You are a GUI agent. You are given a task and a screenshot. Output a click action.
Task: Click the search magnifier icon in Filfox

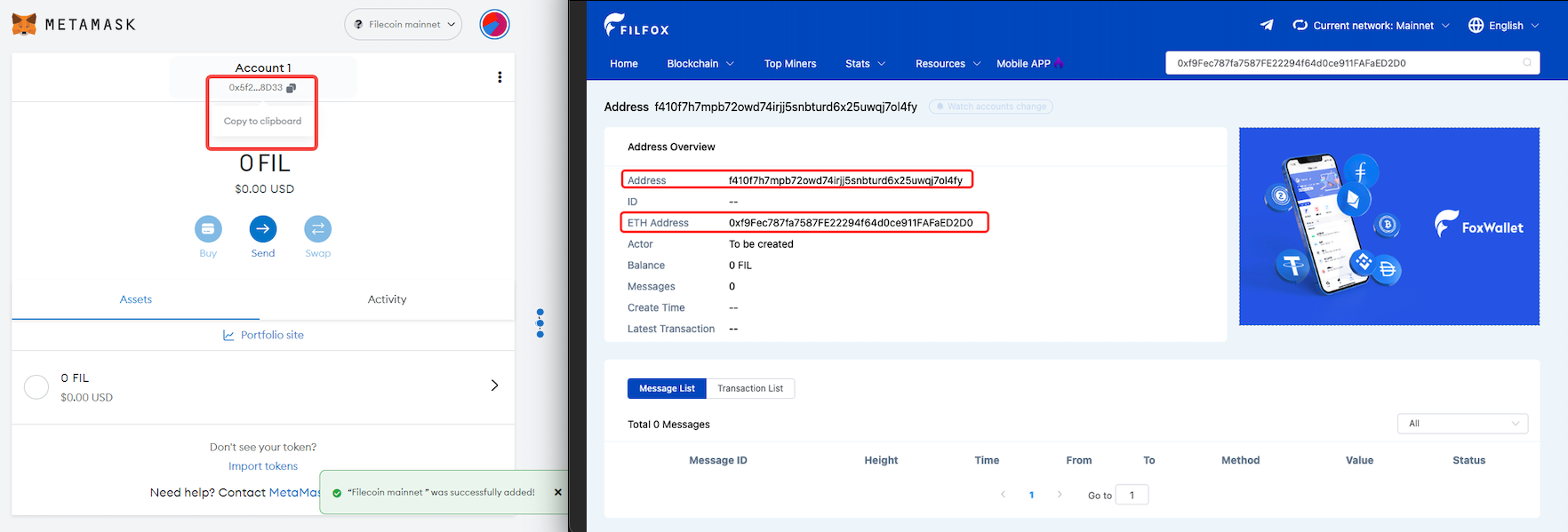coord(1527,63)
